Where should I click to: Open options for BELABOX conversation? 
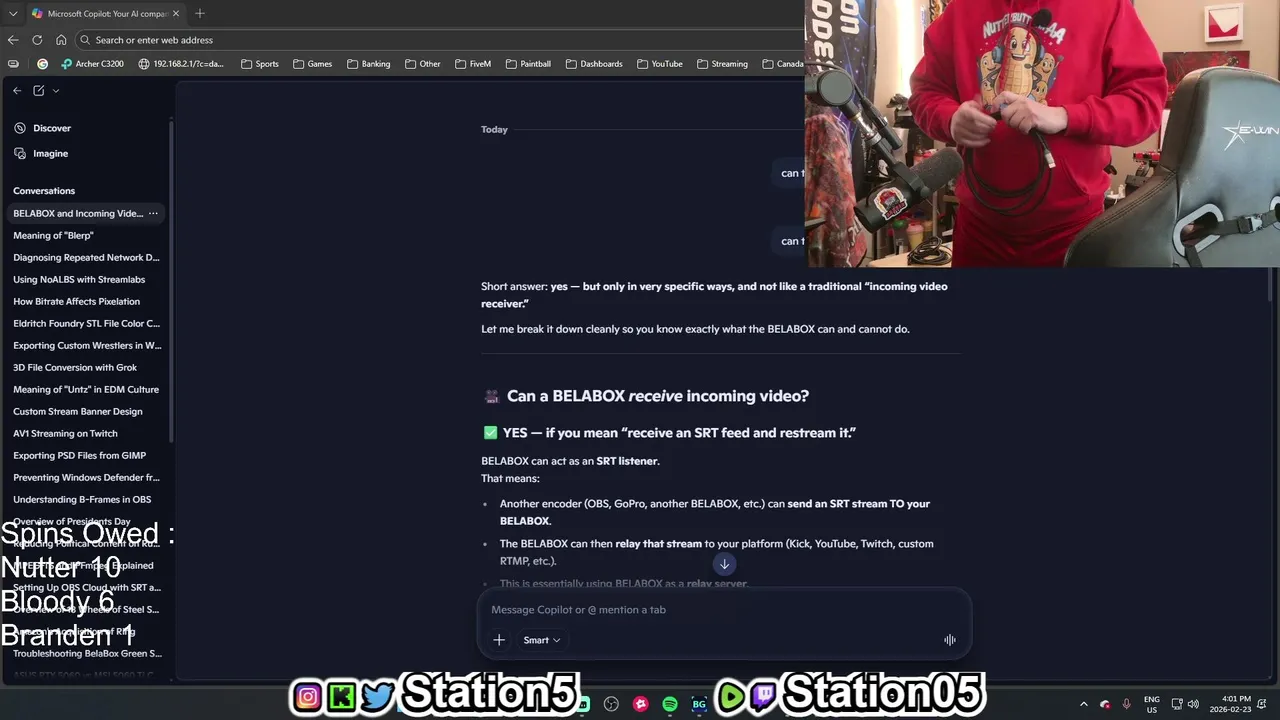(x=153, y=213)
